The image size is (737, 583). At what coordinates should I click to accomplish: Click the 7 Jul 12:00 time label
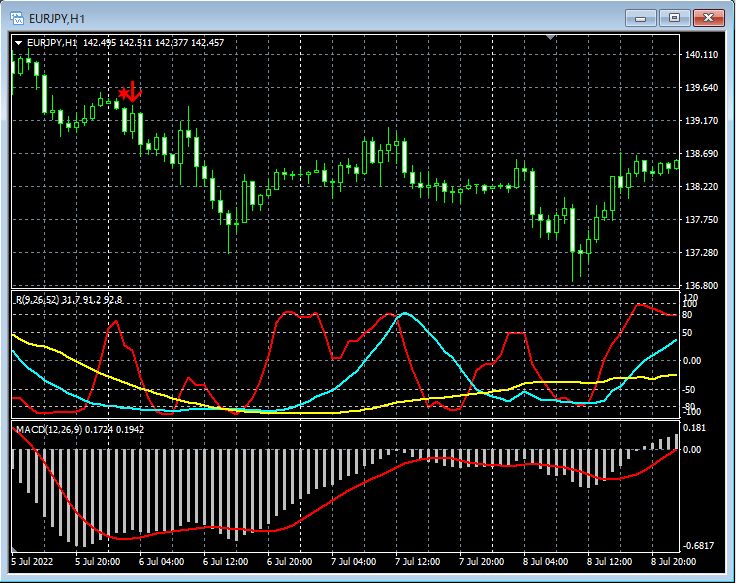pos(418,562)
